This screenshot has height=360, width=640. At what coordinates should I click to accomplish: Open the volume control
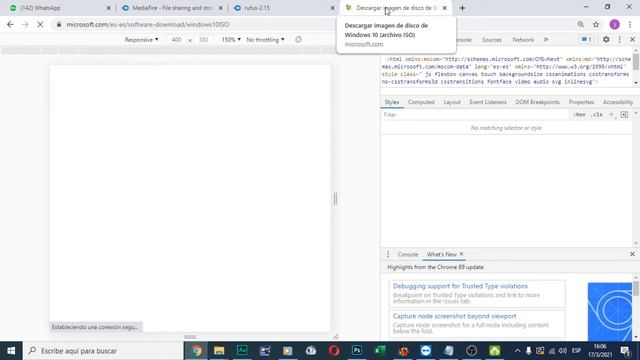[563, 351]
